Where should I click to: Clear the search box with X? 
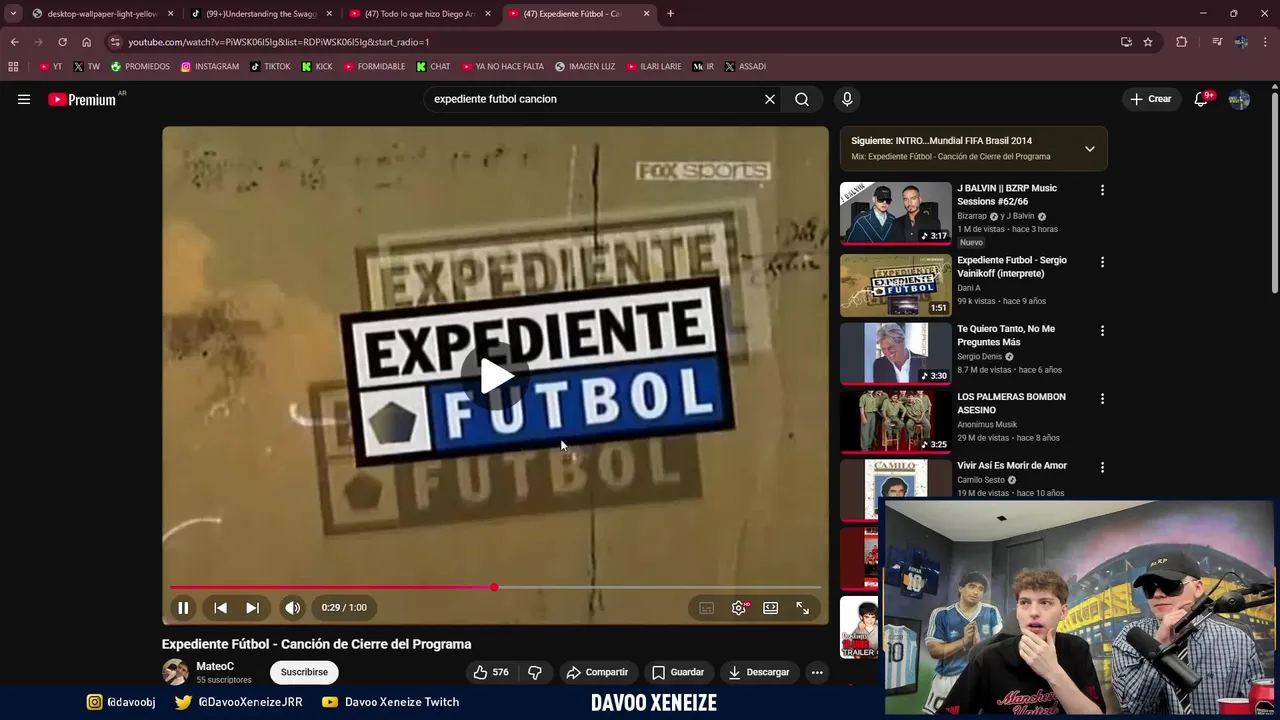[x=770, y=99]
